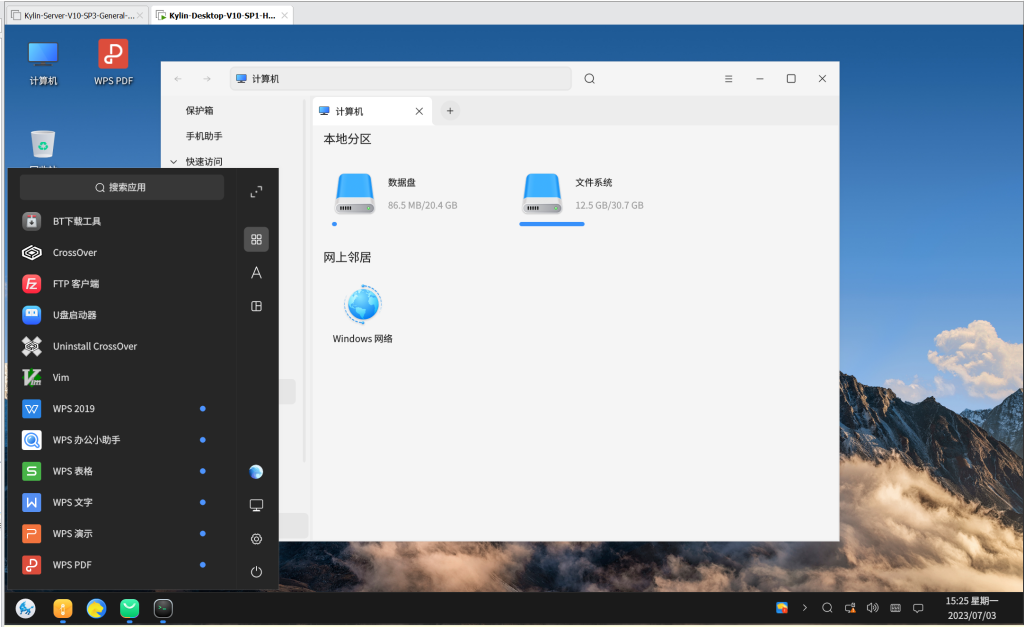Open the 文件系统 drive
The image size is (1024, 627).
click(x=542, y=194)
